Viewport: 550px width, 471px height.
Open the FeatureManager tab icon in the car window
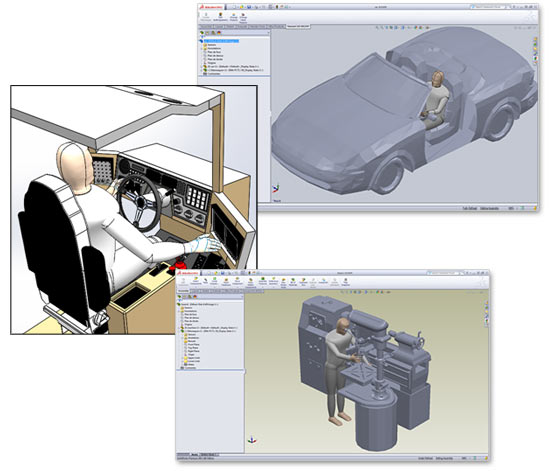point(202,33)
